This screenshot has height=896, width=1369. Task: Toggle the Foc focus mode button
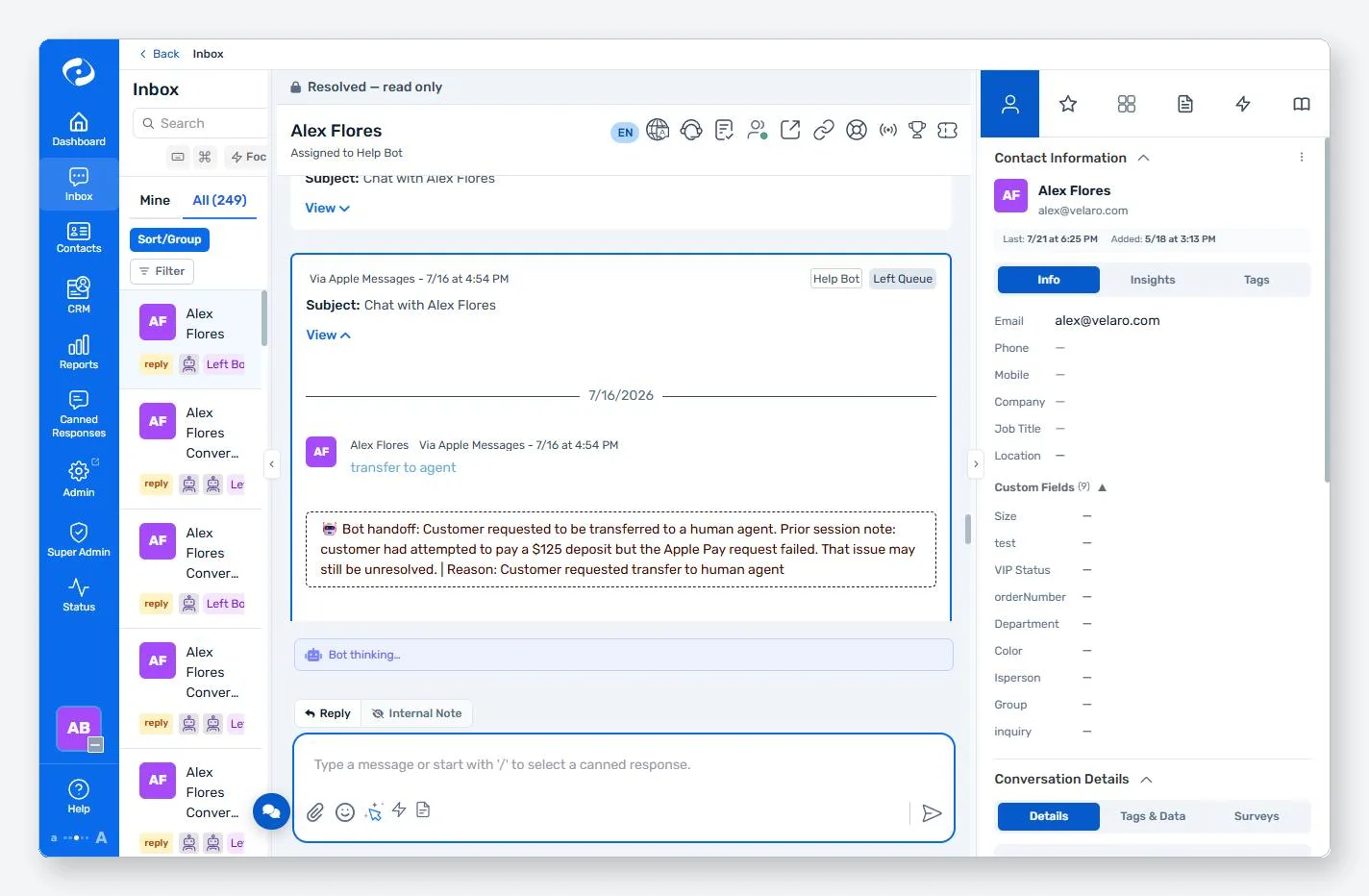249,157
